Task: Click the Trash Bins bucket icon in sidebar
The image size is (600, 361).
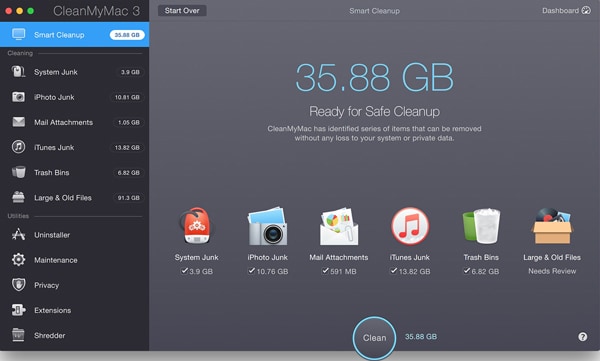Action: tap(18, 172)
